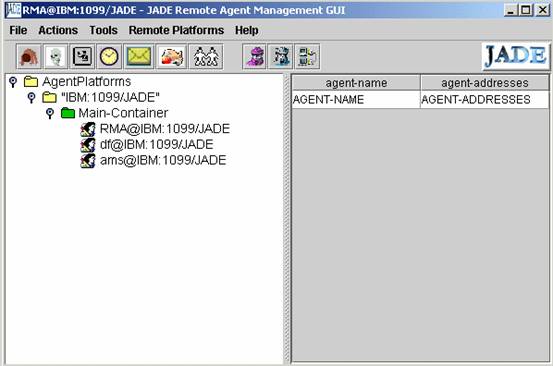
Task: Open the Actions menu
Action: 58,30
